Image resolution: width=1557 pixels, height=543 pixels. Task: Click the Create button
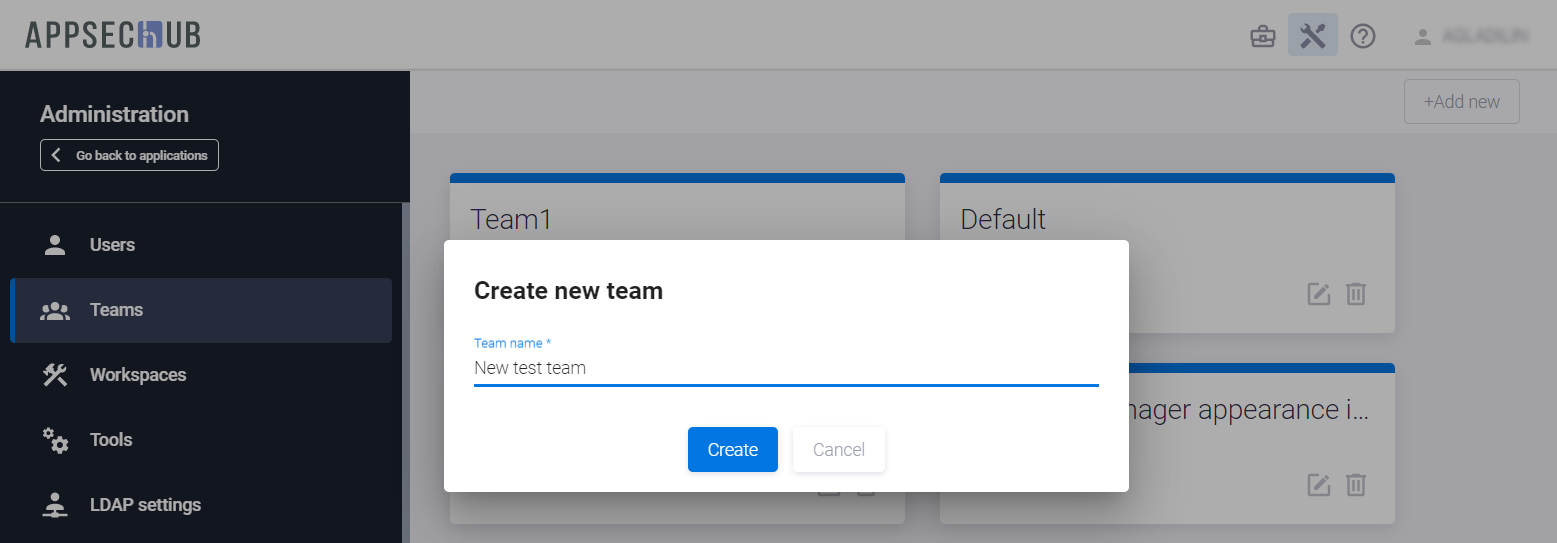732,450
